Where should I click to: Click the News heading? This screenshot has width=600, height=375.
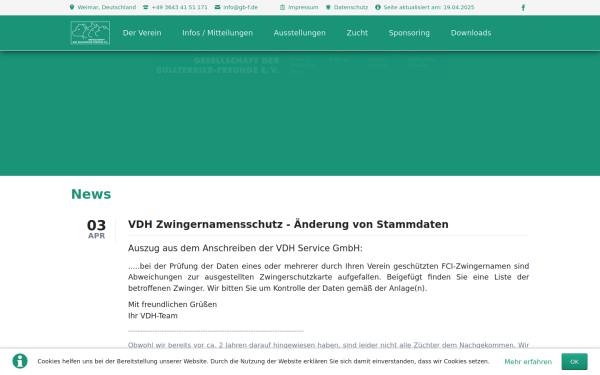91,194
